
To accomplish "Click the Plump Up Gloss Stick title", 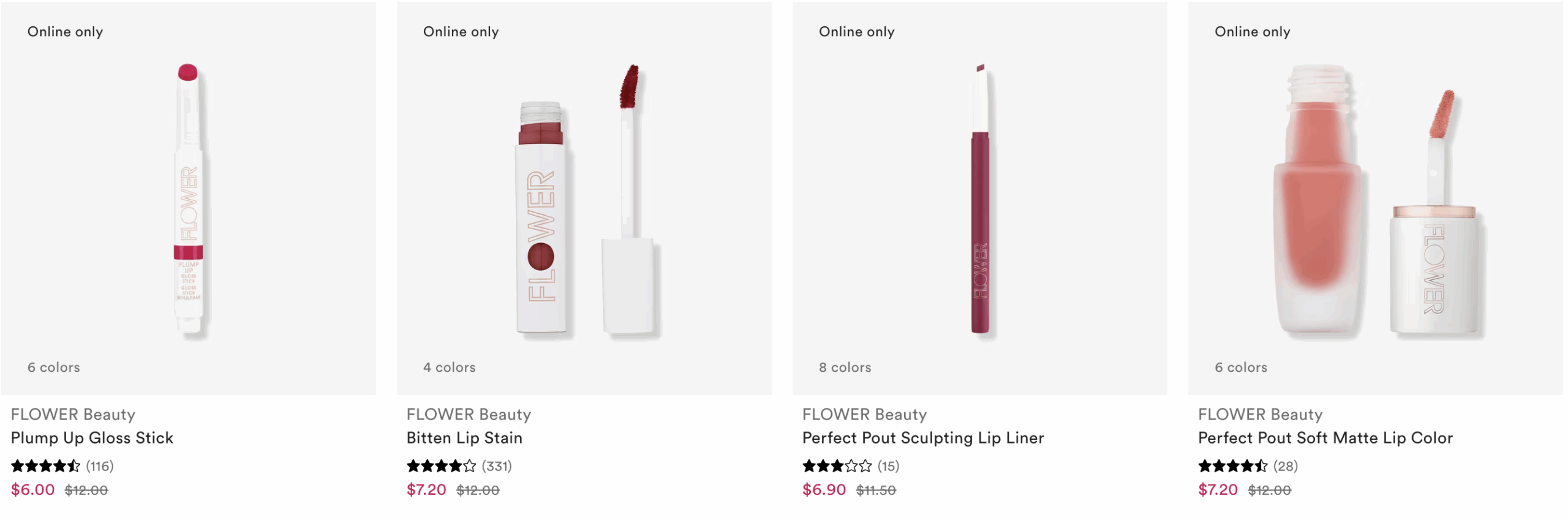I will tap(92, 438).
